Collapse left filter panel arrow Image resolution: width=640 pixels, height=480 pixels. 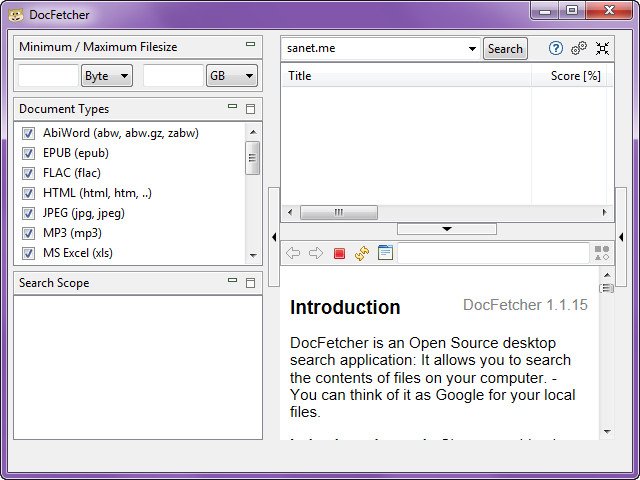(274, 237)
